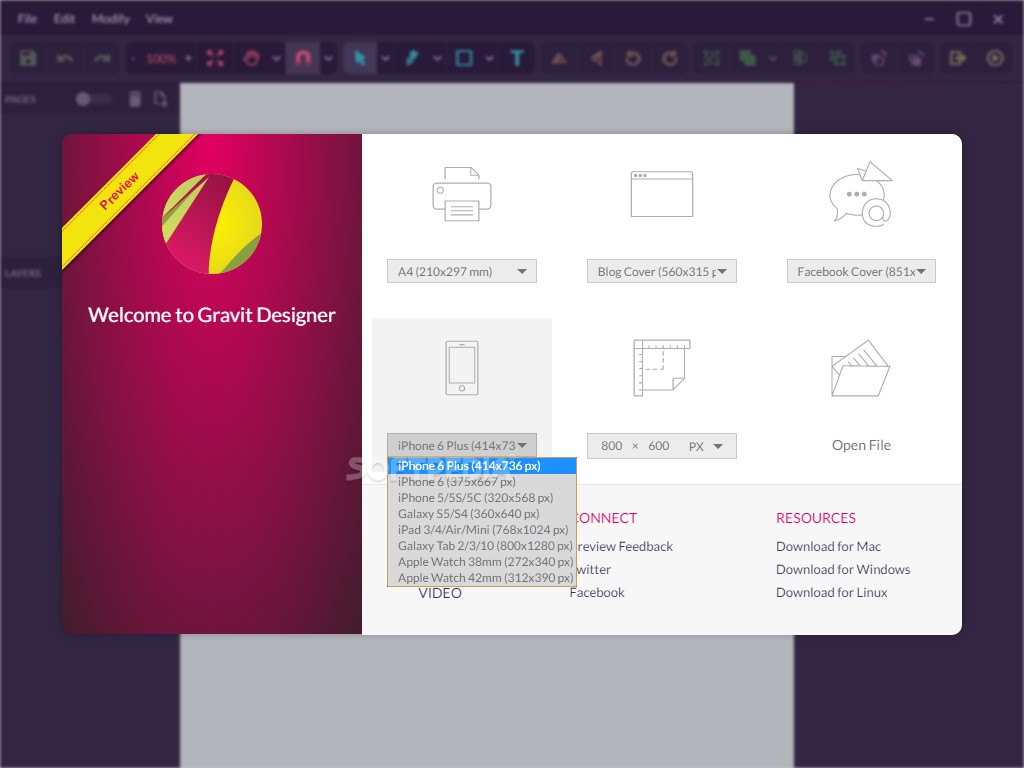Click the group selection icon
The image size is (1024, 768).
pyautogui.click(x=711, y=58)
